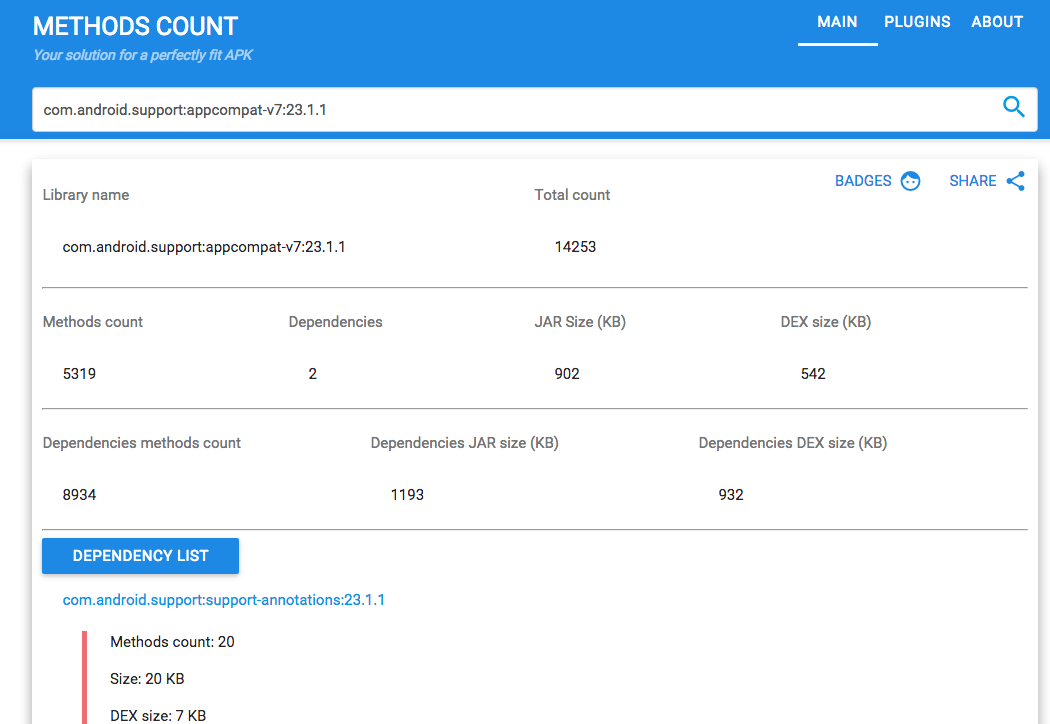Open the support-annotations:23.1.1 dependency link
1050x724 pixels.
pos(224,600)
